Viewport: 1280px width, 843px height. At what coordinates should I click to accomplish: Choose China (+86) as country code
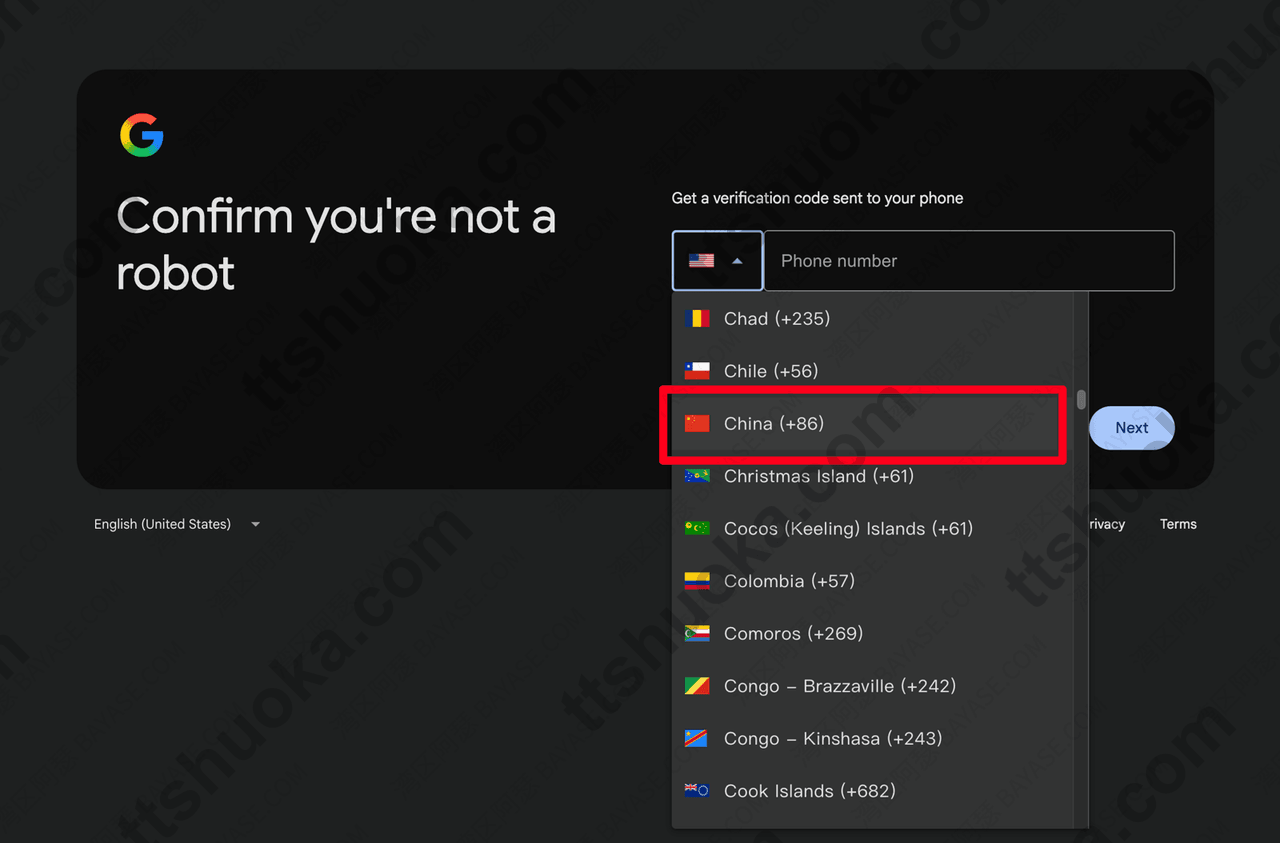click(873, 424)
